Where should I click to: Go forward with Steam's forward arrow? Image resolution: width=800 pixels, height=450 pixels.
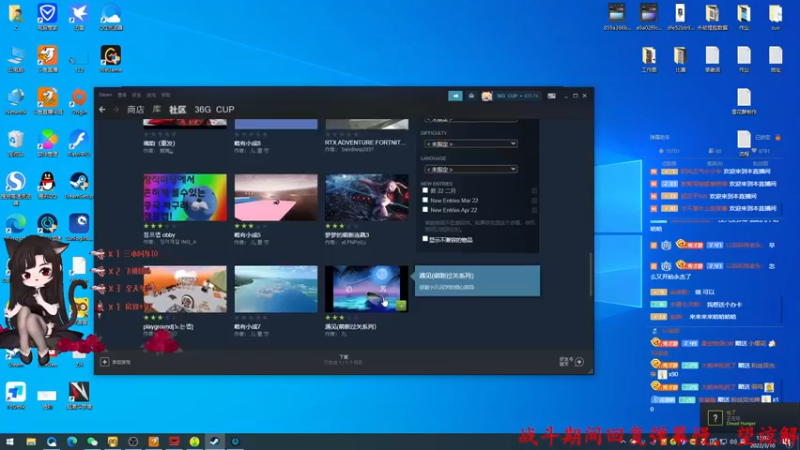(116, 109)
